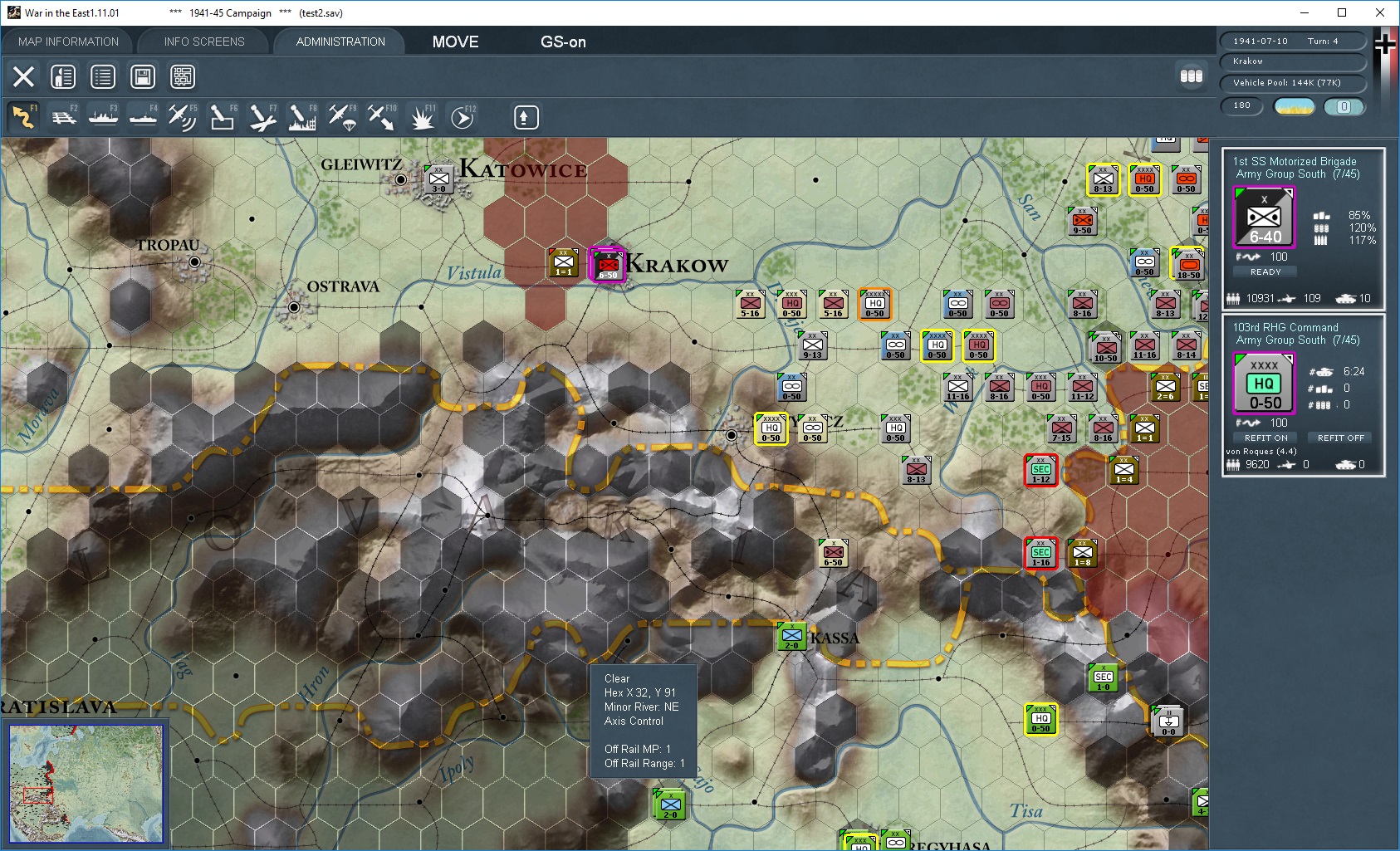Click the floppy disk save game icon

pyautogui.click(x=143, y=77)
